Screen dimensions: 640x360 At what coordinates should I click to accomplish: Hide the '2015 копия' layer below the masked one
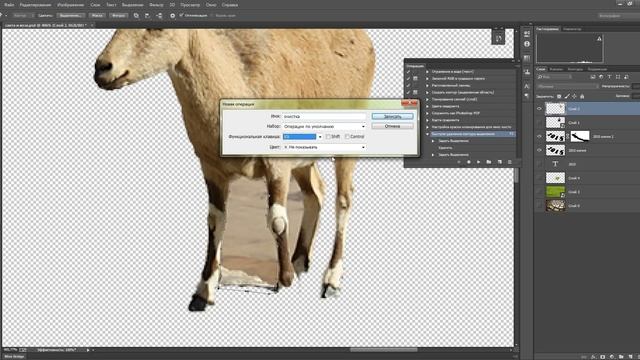coord(539,150)
